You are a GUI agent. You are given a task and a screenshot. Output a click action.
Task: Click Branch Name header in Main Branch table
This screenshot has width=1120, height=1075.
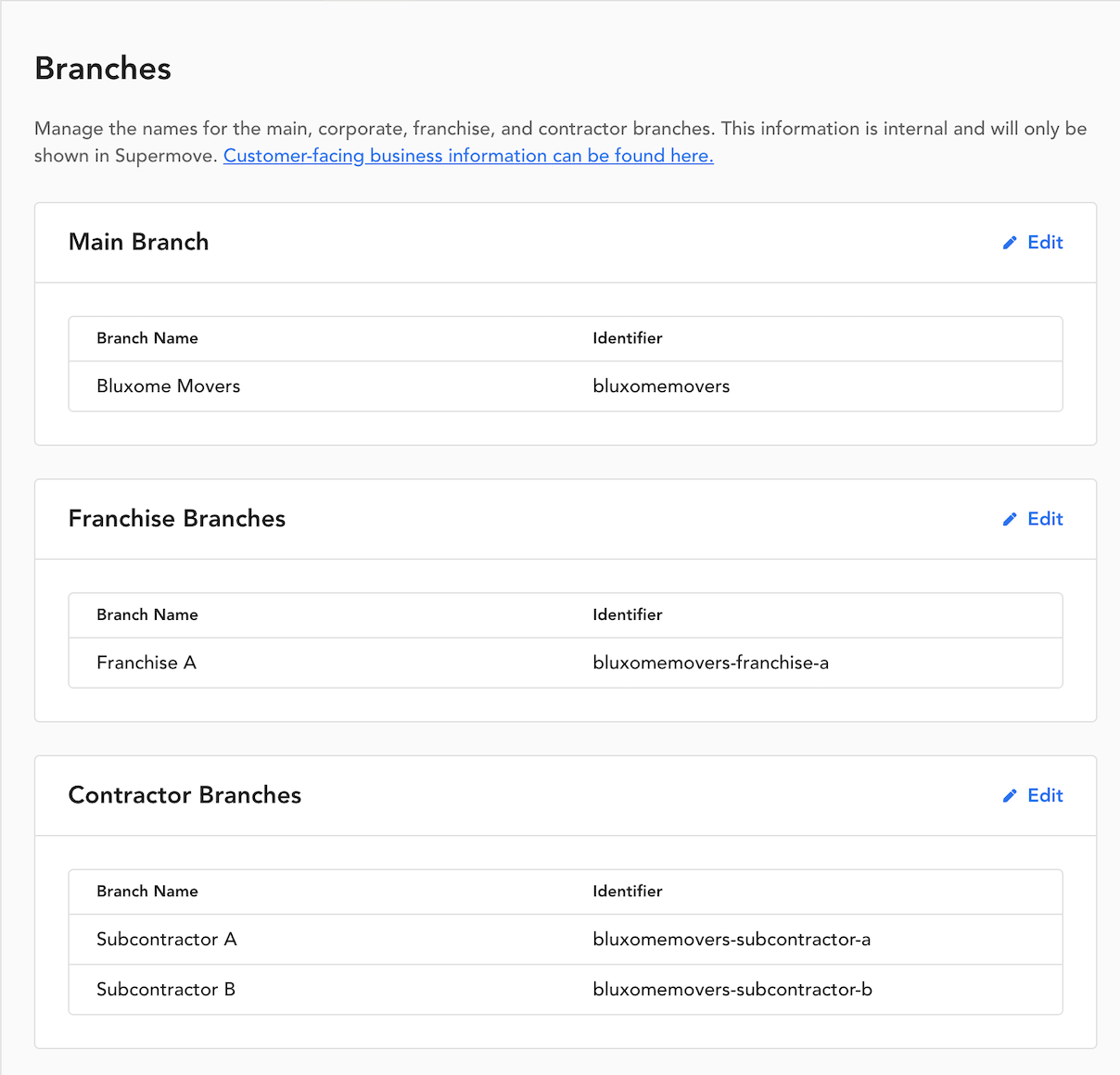147,338
